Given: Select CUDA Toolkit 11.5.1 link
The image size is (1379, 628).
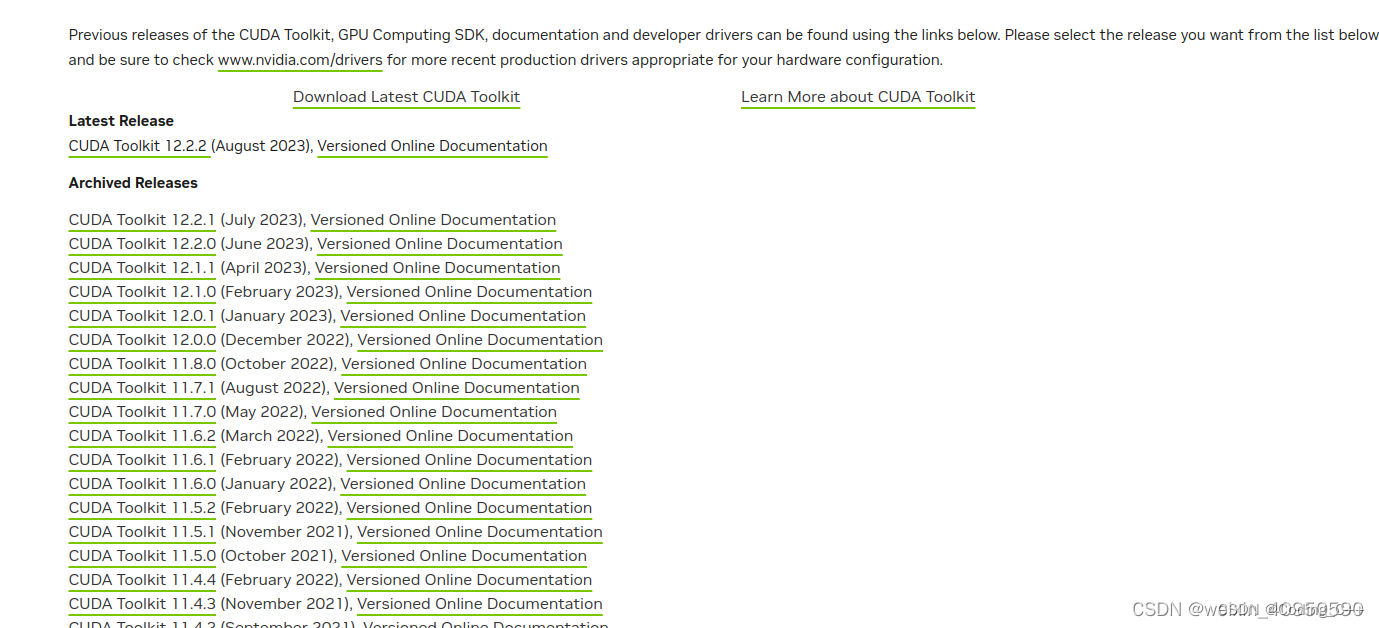Looking at the screenshot, I should tap(142, 532).
